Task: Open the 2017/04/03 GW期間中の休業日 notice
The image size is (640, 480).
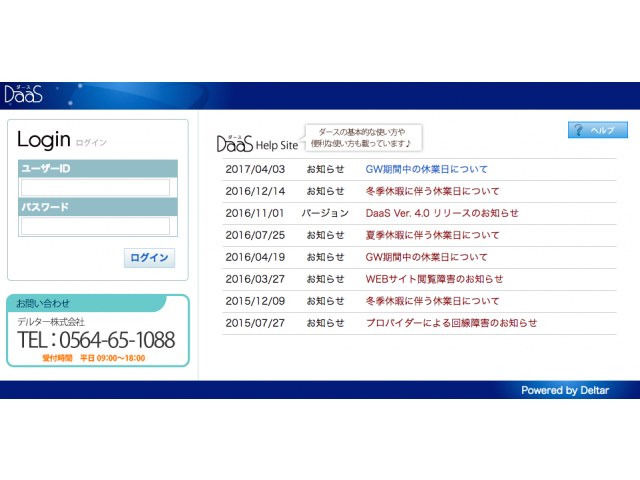Action: pyautogui.click(x=427, y=169)
